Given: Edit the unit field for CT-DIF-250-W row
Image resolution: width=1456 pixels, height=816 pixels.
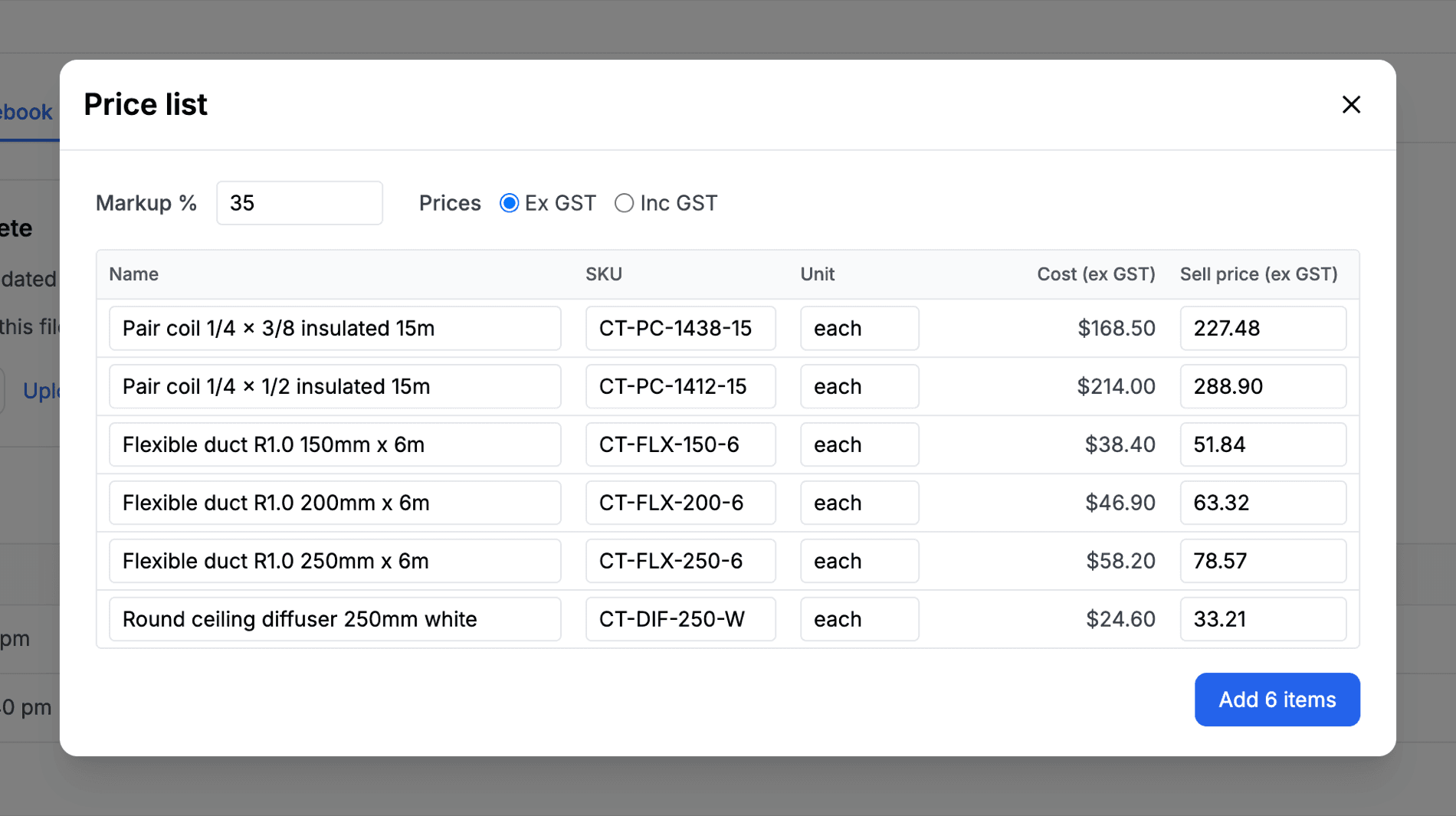Looking at the screenshot, I should [860, 619].
